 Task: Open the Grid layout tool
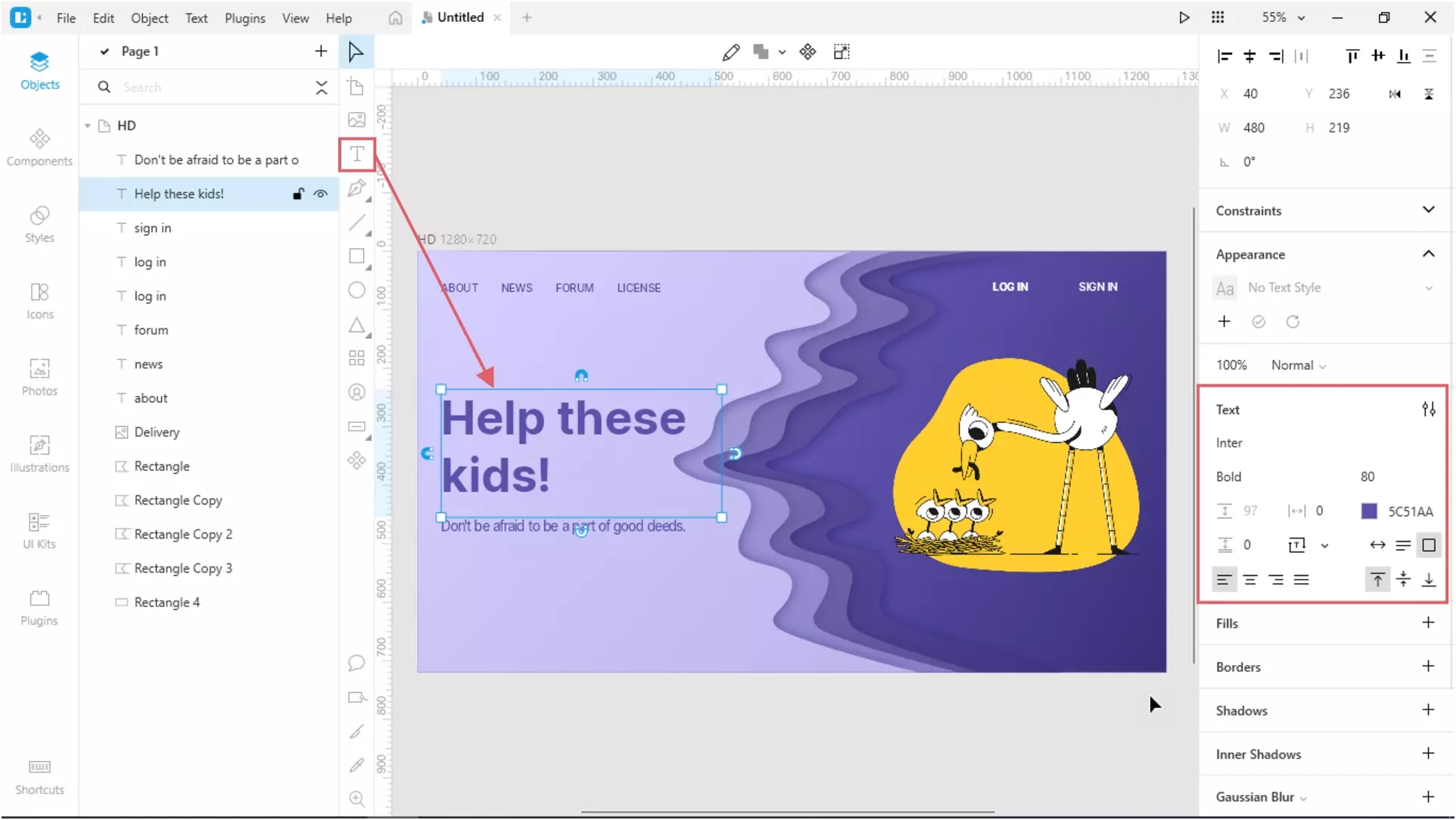(x=356, y=358)
